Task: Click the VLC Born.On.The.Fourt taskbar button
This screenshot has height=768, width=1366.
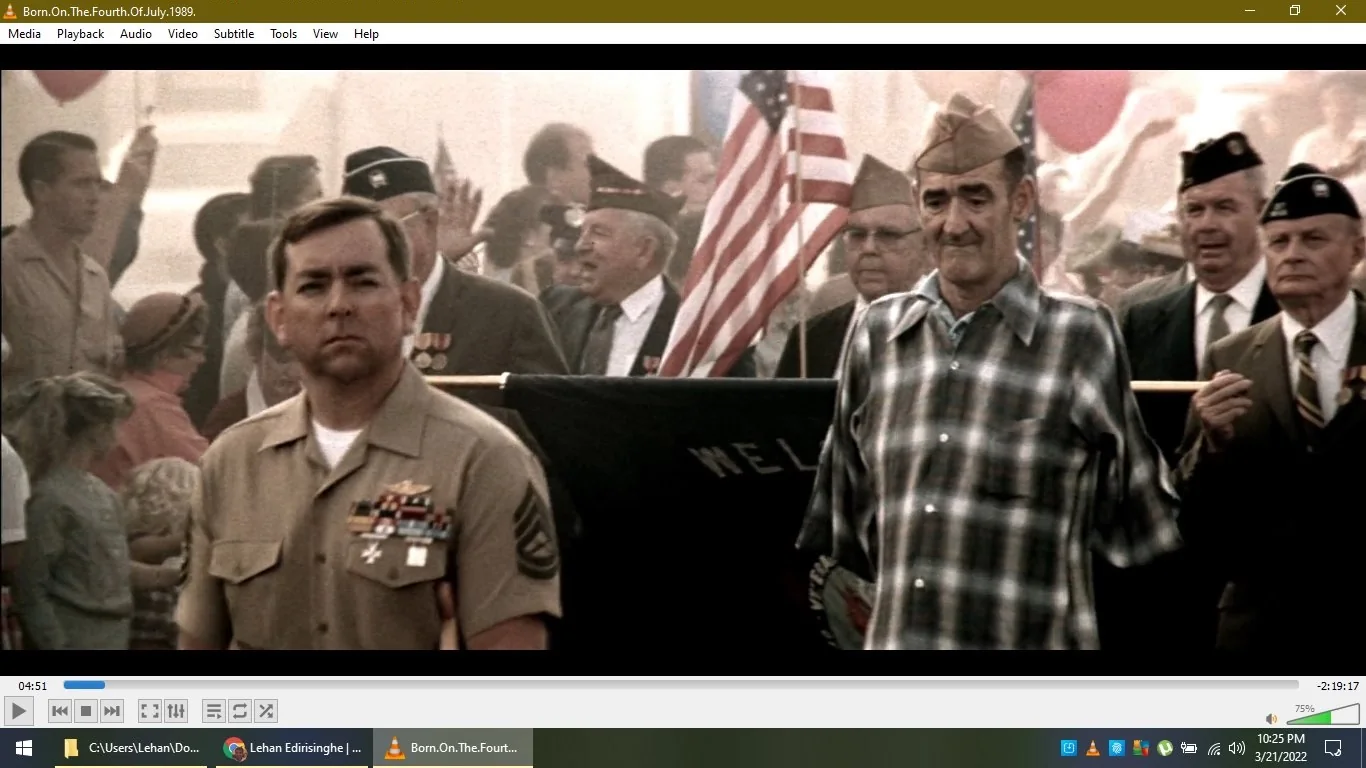Action: tap(453, 748)
